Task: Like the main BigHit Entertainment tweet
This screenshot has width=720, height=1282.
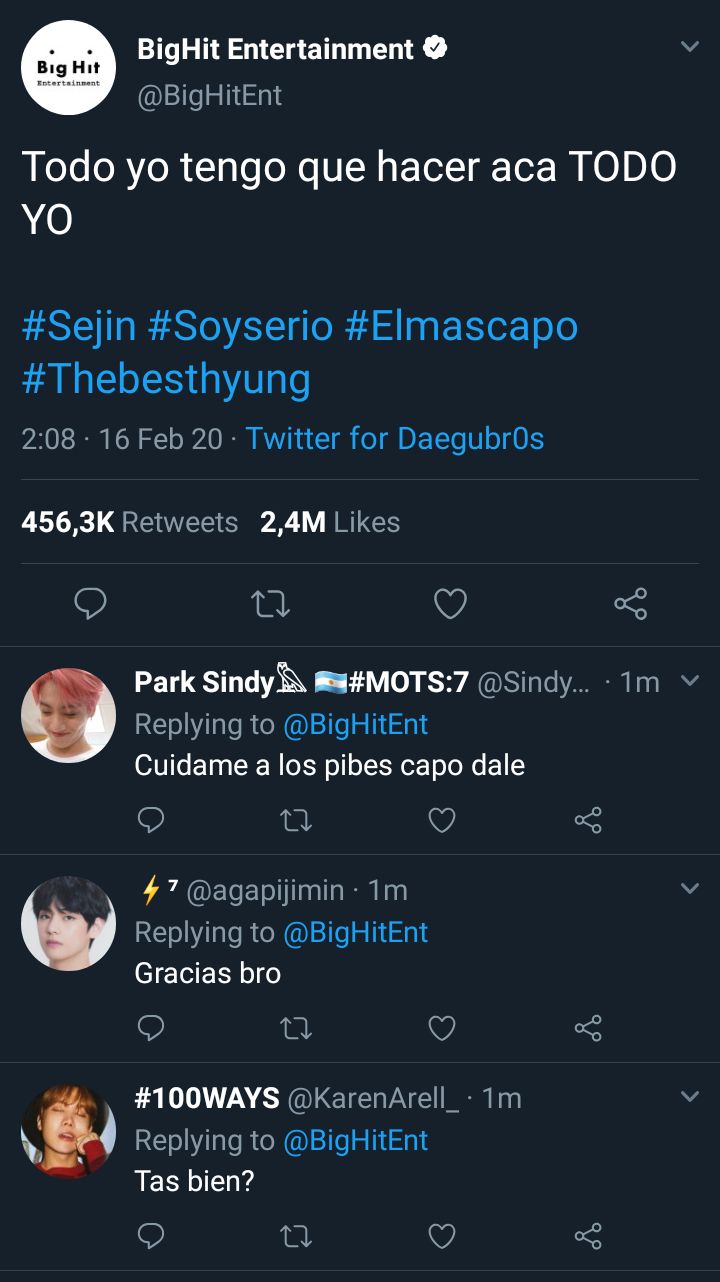Action: tap(450, 604)
